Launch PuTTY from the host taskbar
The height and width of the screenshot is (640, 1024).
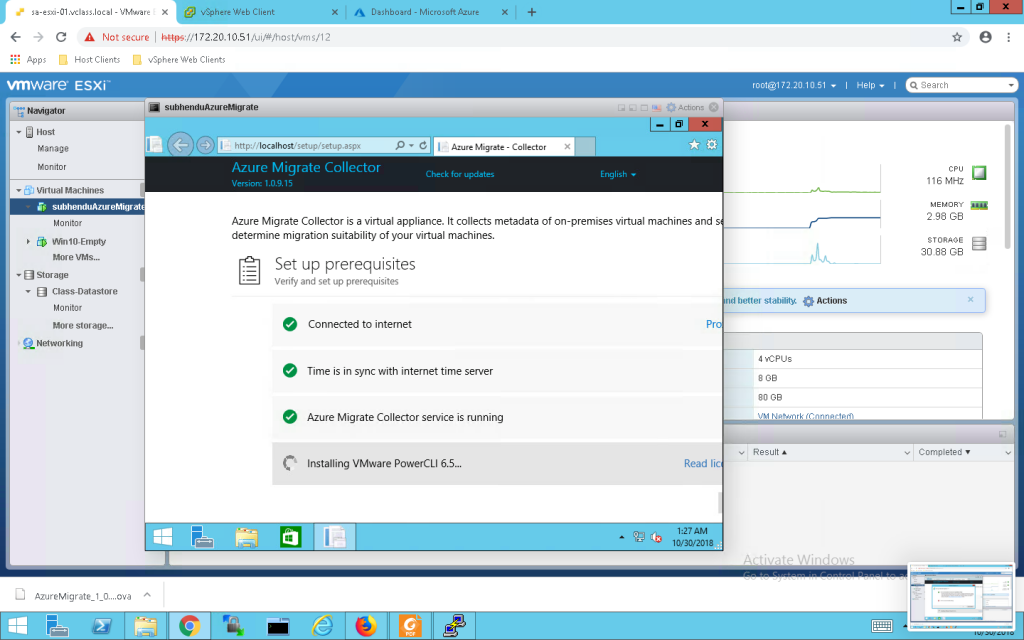(x=454, y=626)
